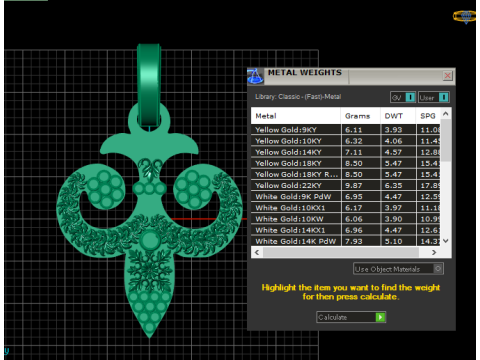The image size is (480, 360).
Task: Select White Gold:10KX1 row
Action: point(345,208)
